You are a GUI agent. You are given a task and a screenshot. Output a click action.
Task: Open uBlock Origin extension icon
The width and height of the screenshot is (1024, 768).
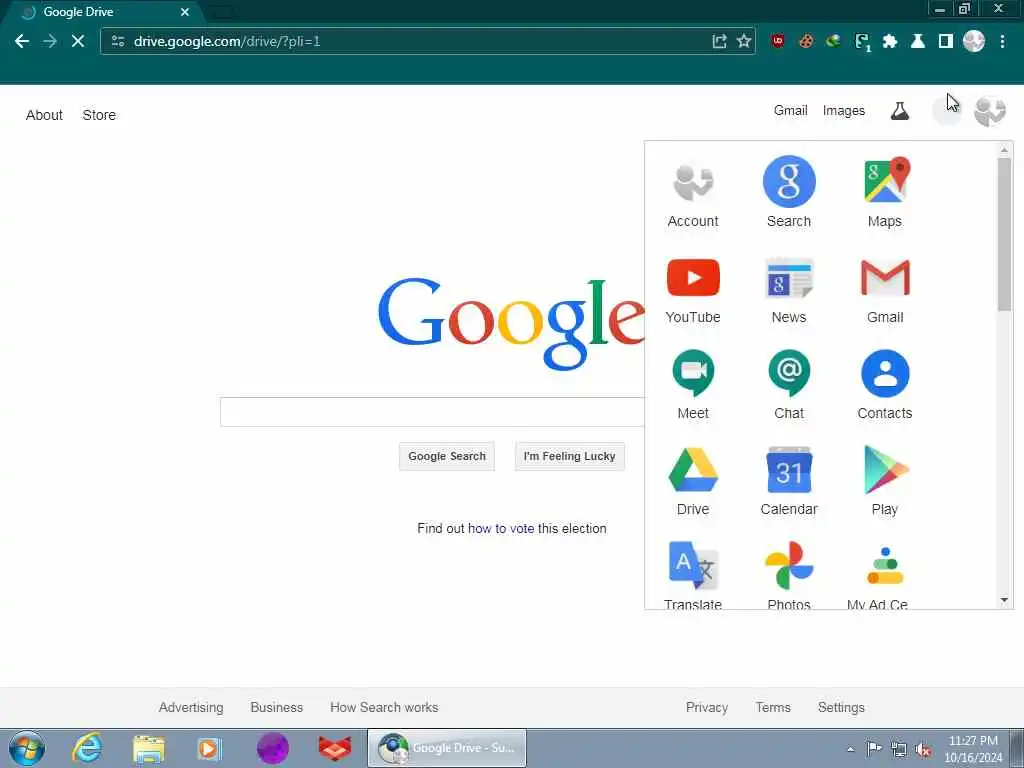pos(778,41)
